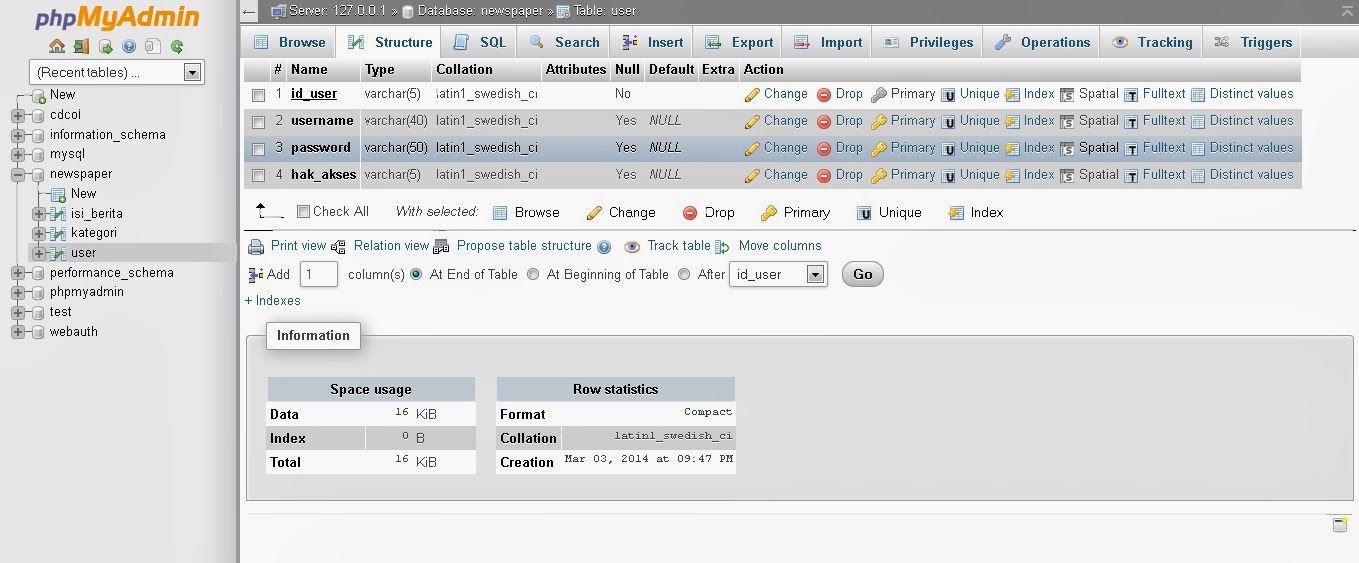Expand the mysql database node

pyautogui.click(x=18, y=155)
